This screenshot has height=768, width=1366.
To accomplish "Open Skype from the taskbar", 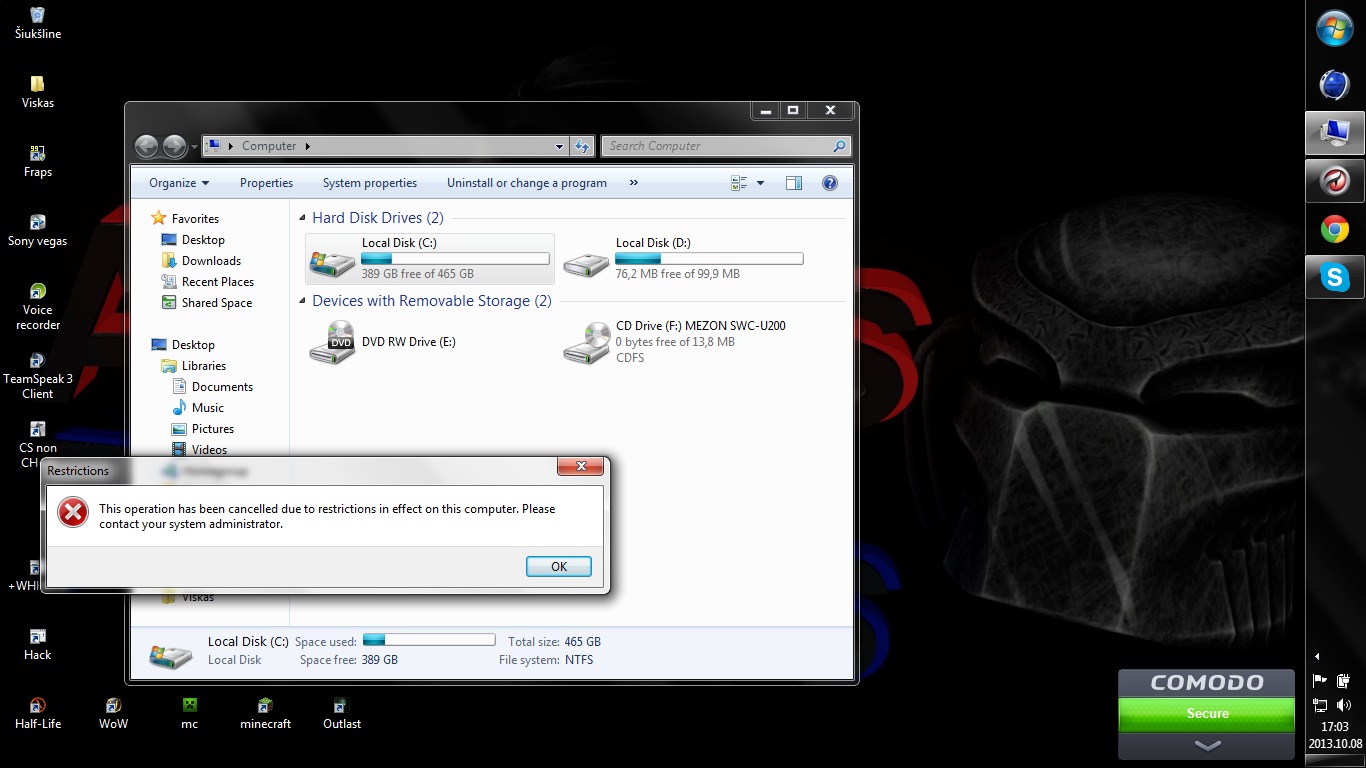I will [1335, 277].
